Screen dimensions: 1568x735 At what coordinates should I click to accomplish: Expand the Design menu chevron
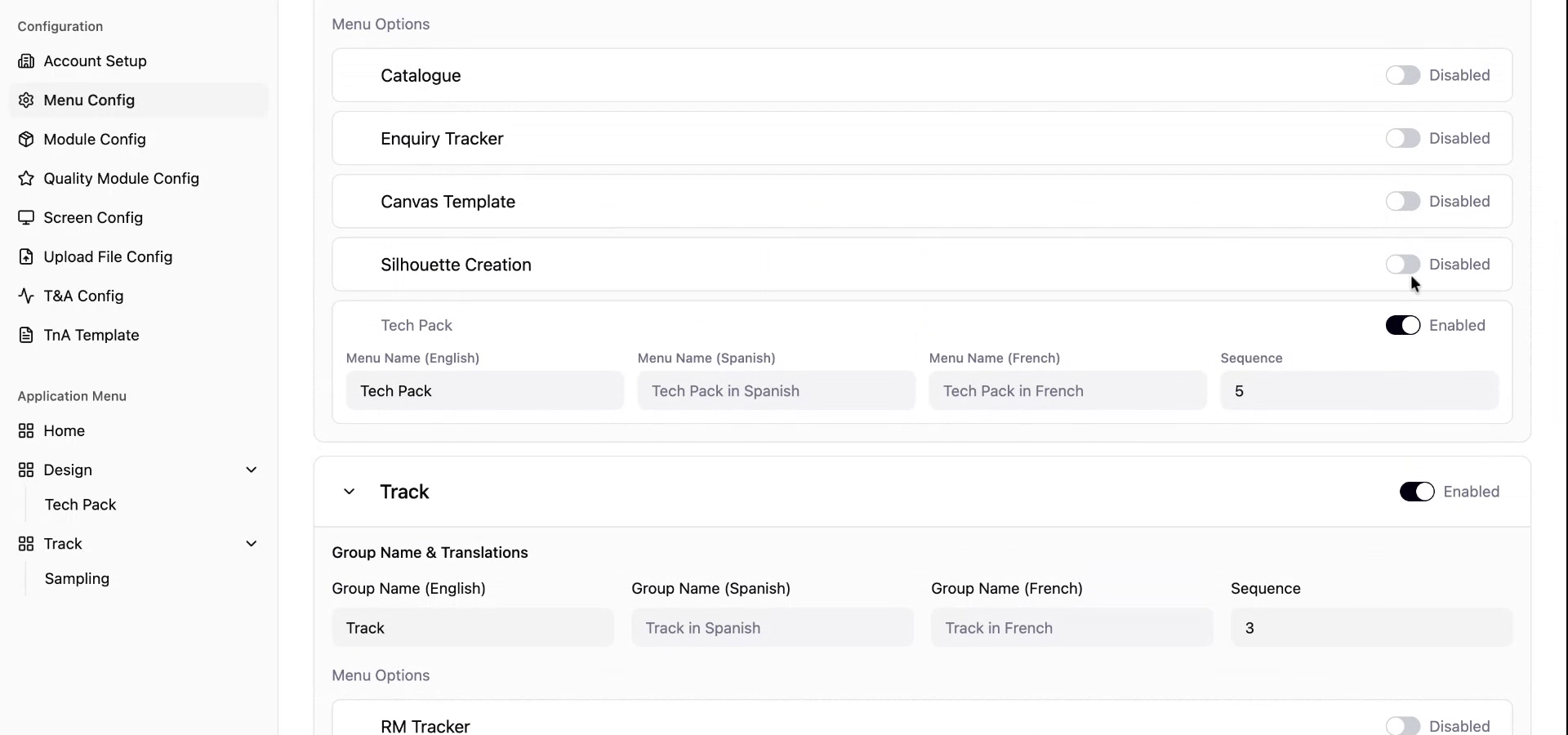click(252, 470)
